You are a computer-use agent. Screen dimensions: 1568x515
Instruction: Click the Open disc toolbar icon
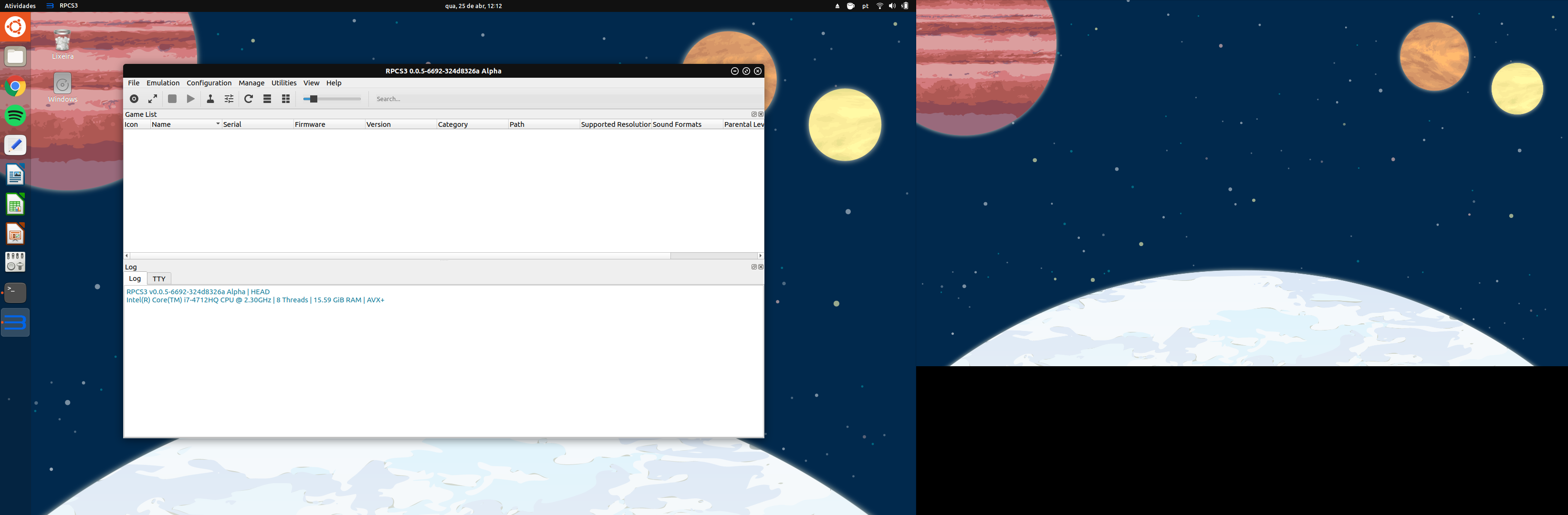coord(134,99)
